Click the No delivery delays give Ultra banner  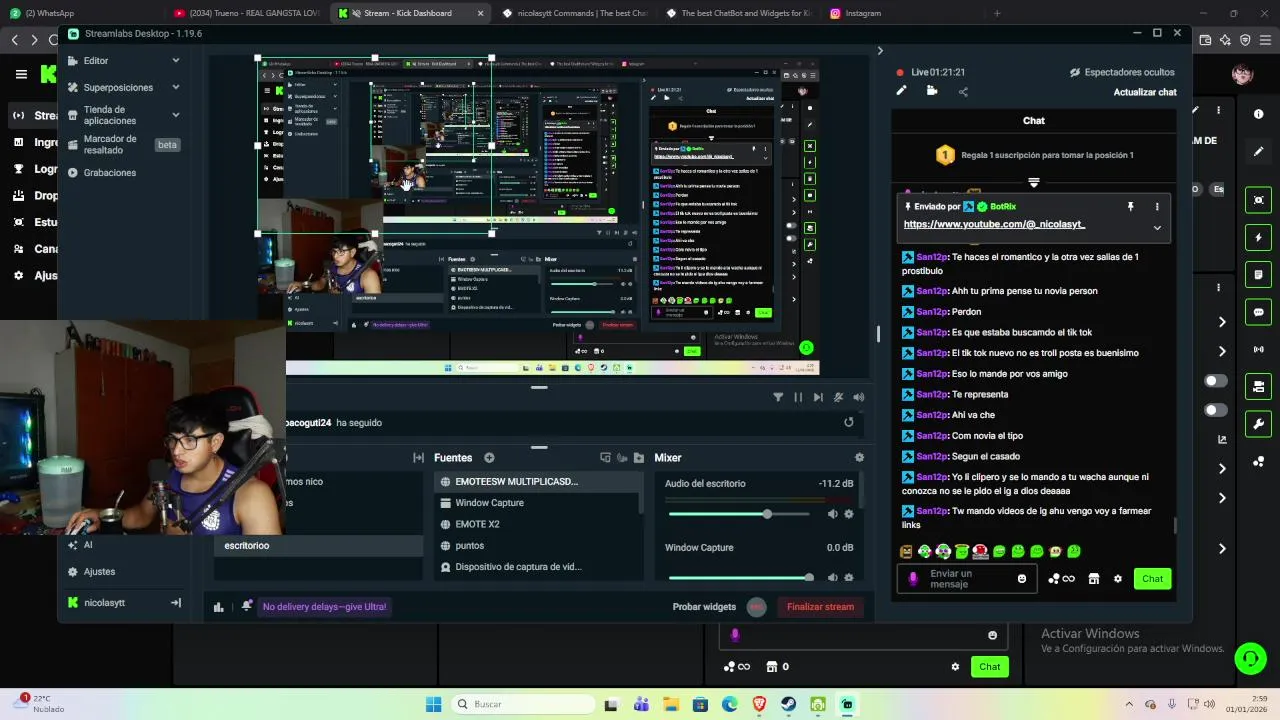(324, 607)
